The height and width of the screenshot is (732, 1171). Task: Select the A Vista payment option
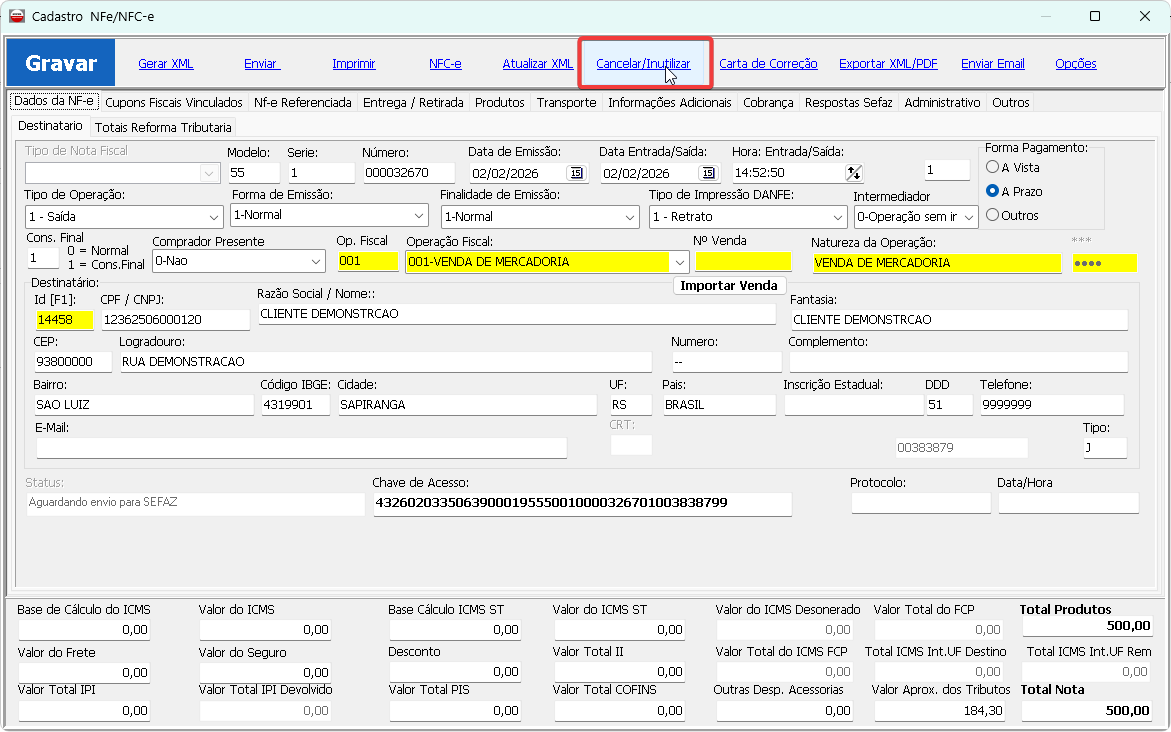click(x=993, y=167)
